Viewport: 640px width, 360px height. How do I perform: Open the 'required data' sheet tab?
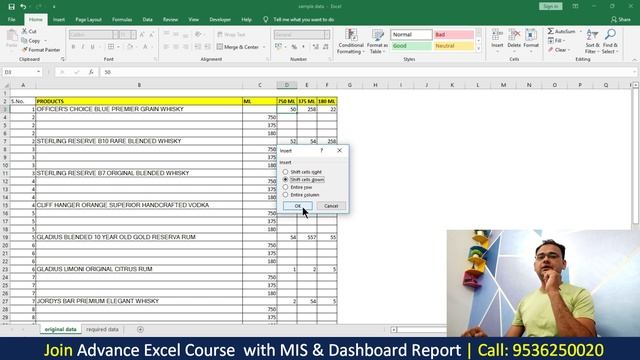click(102, 329)
